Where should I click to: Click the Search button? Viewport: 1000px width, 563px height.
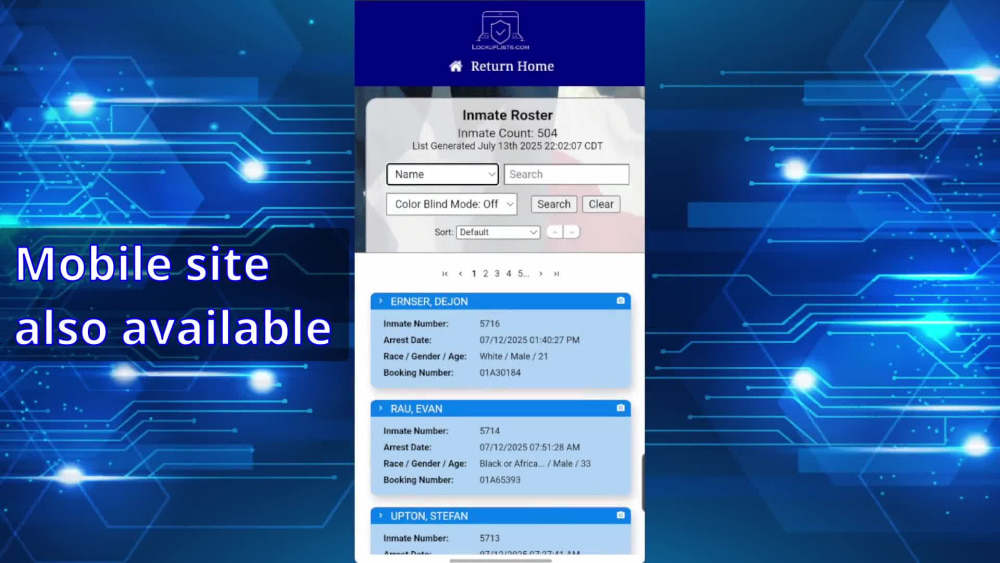tap(554, 204)
